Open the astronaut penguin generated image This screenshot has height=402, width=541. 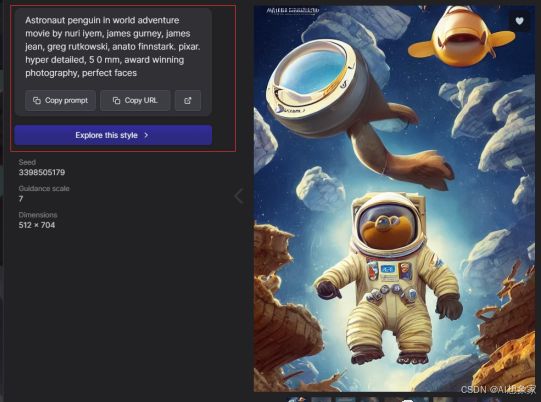394,198
